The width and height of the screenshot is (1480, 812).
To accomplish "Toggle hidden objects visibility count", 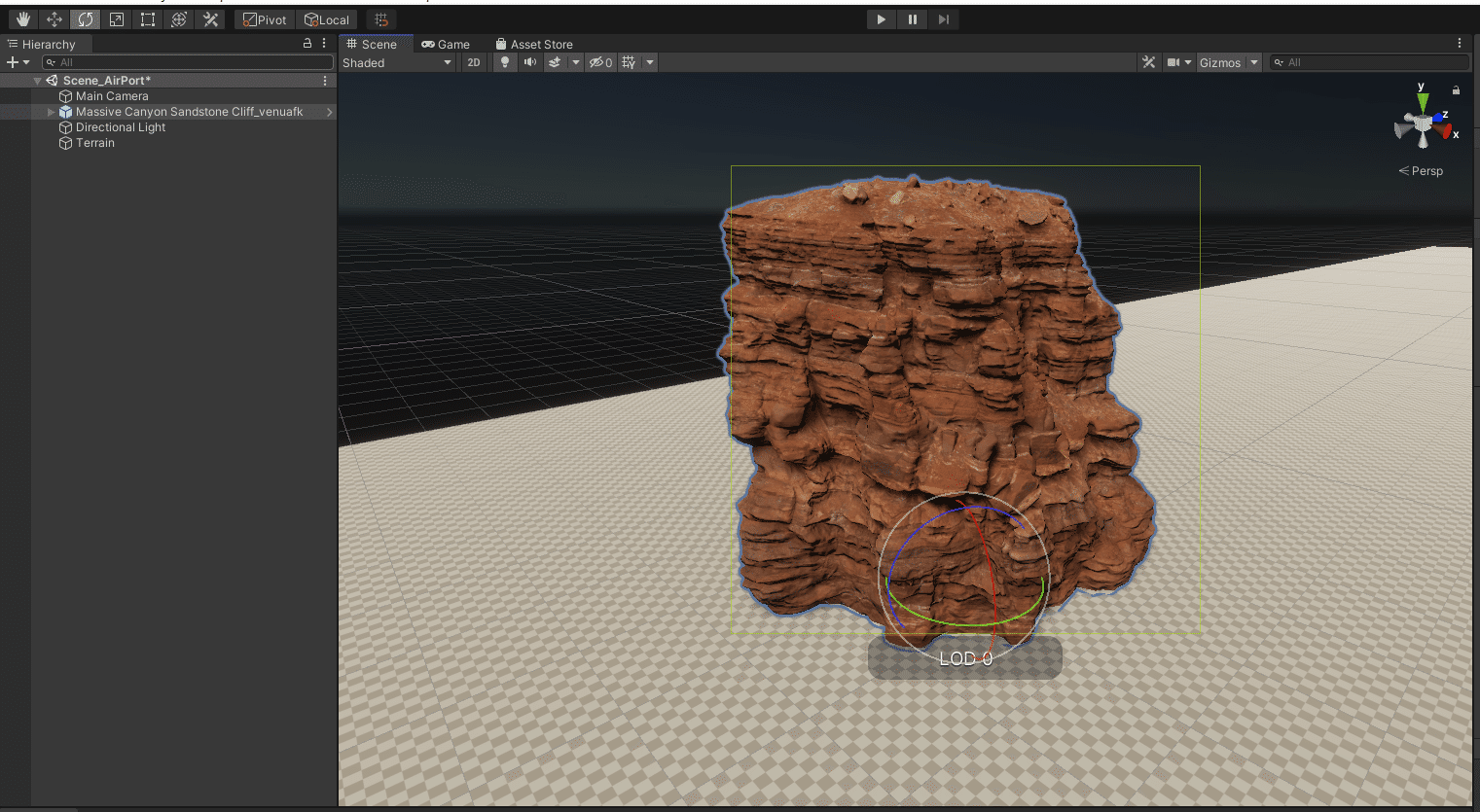I will point(600,62).
